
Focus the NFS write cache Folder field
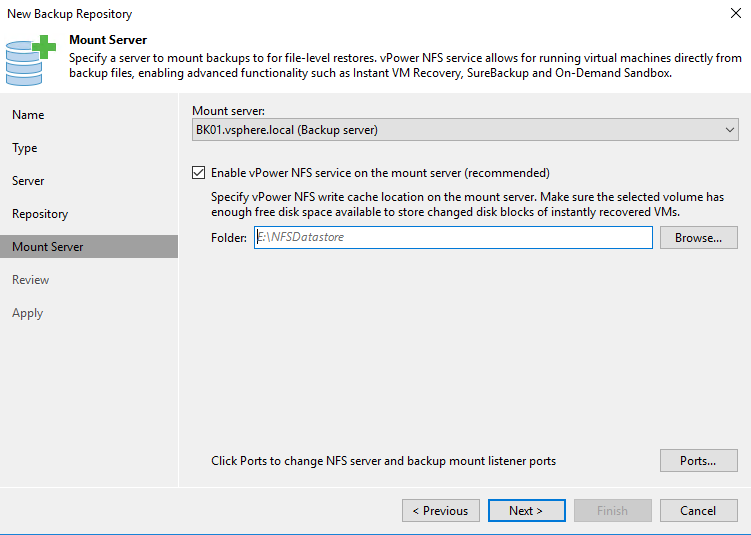tap(453, 237)
